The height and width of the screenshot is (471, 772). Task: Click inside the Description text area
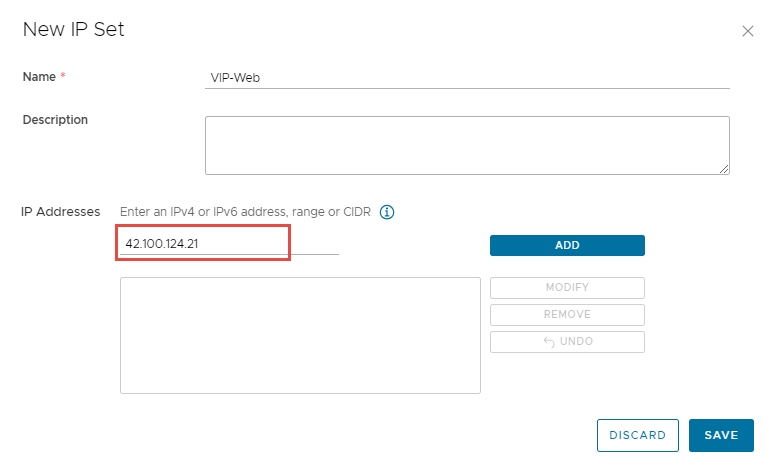click(466, 145)
